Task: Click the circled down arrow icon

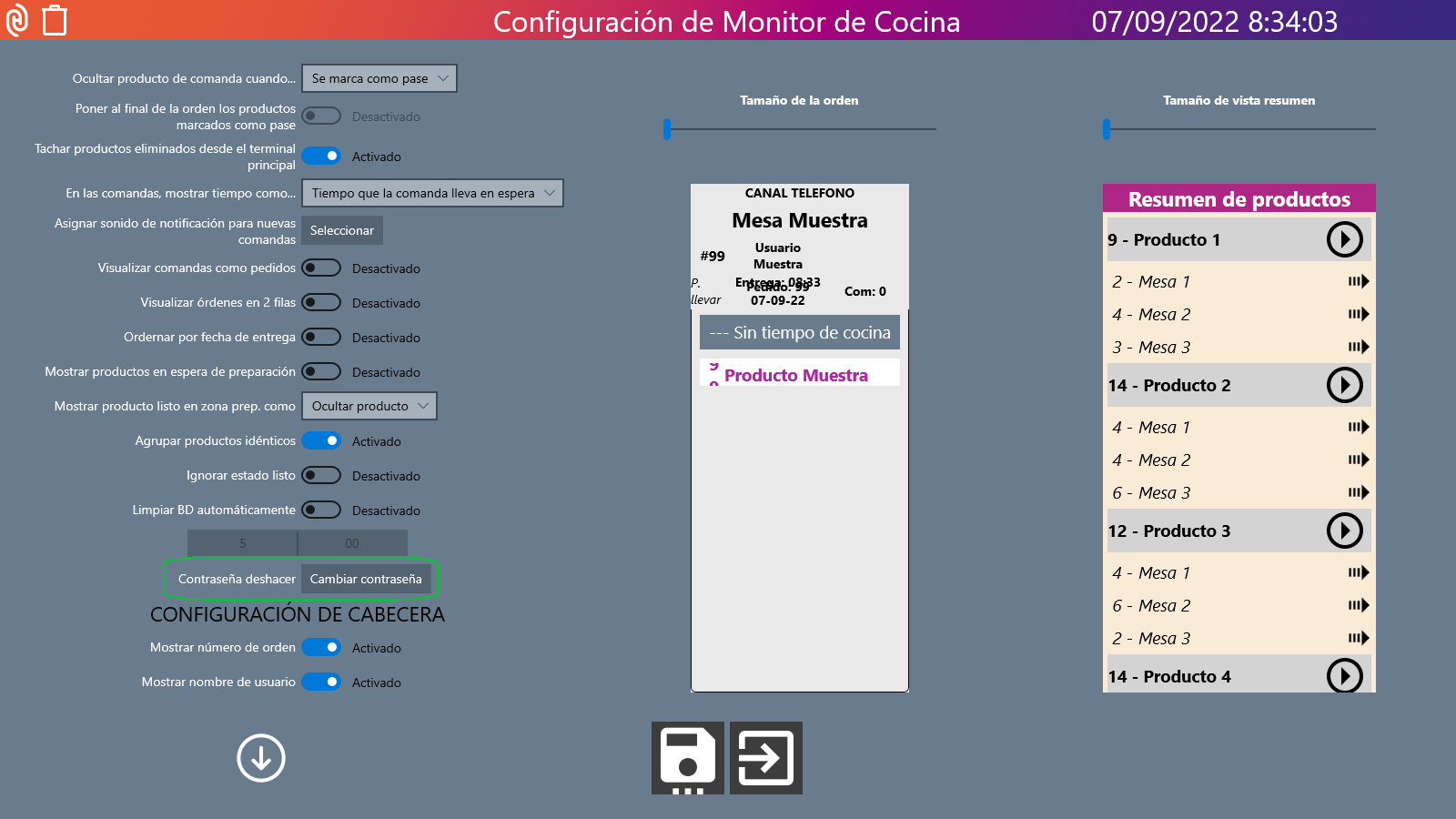Action: (x=261, y=758)
